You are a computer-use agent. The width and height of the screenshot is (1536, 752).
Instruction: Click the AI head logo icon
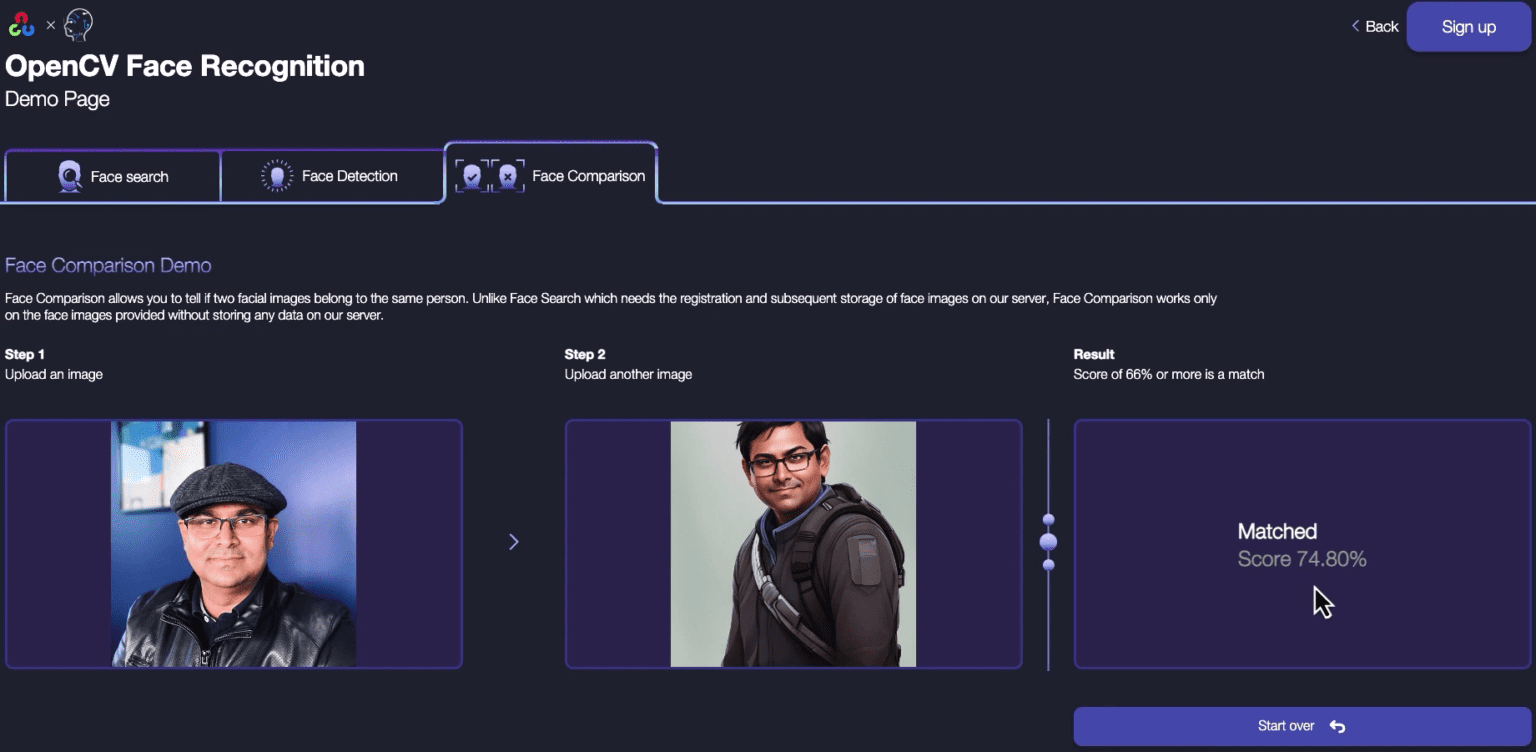click(78, 25)
